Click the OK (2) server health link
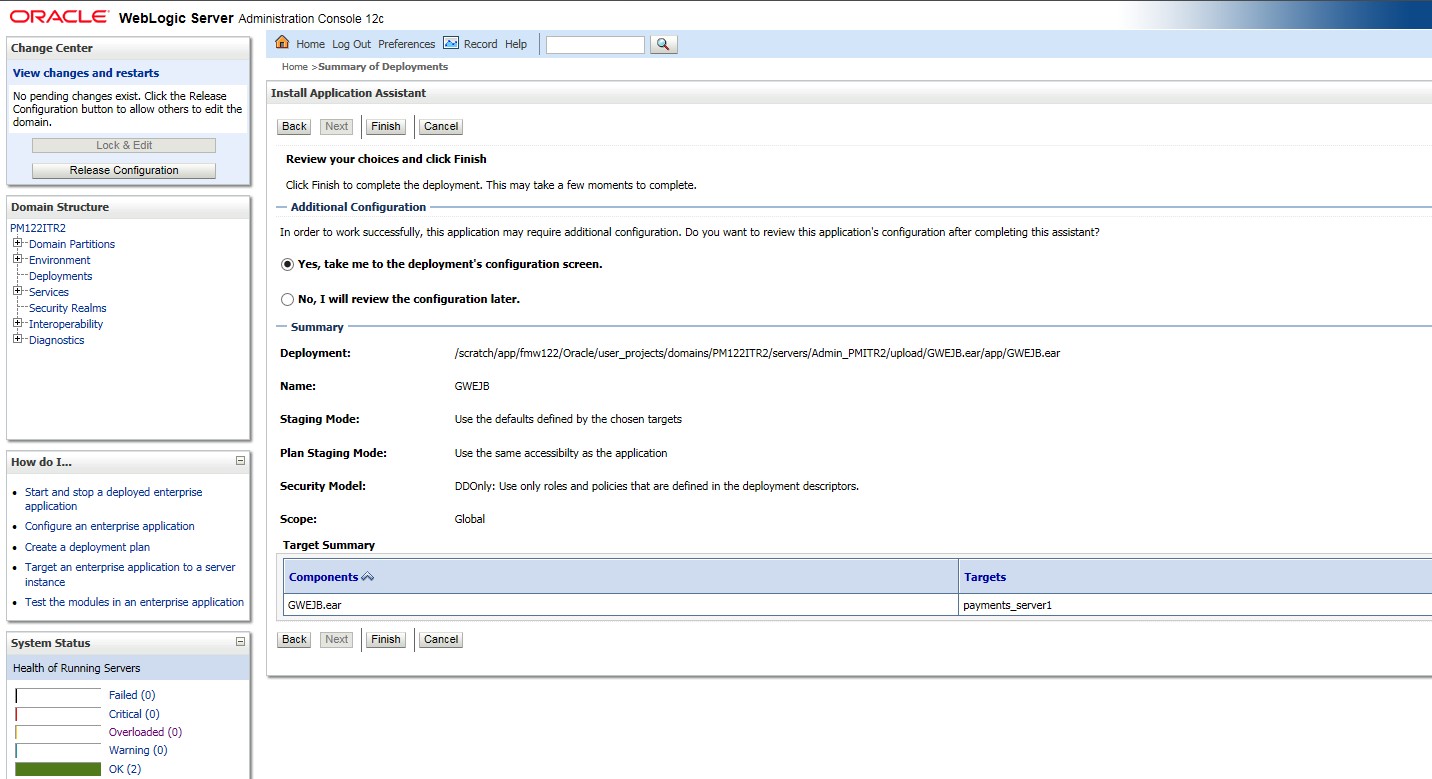 125,769
